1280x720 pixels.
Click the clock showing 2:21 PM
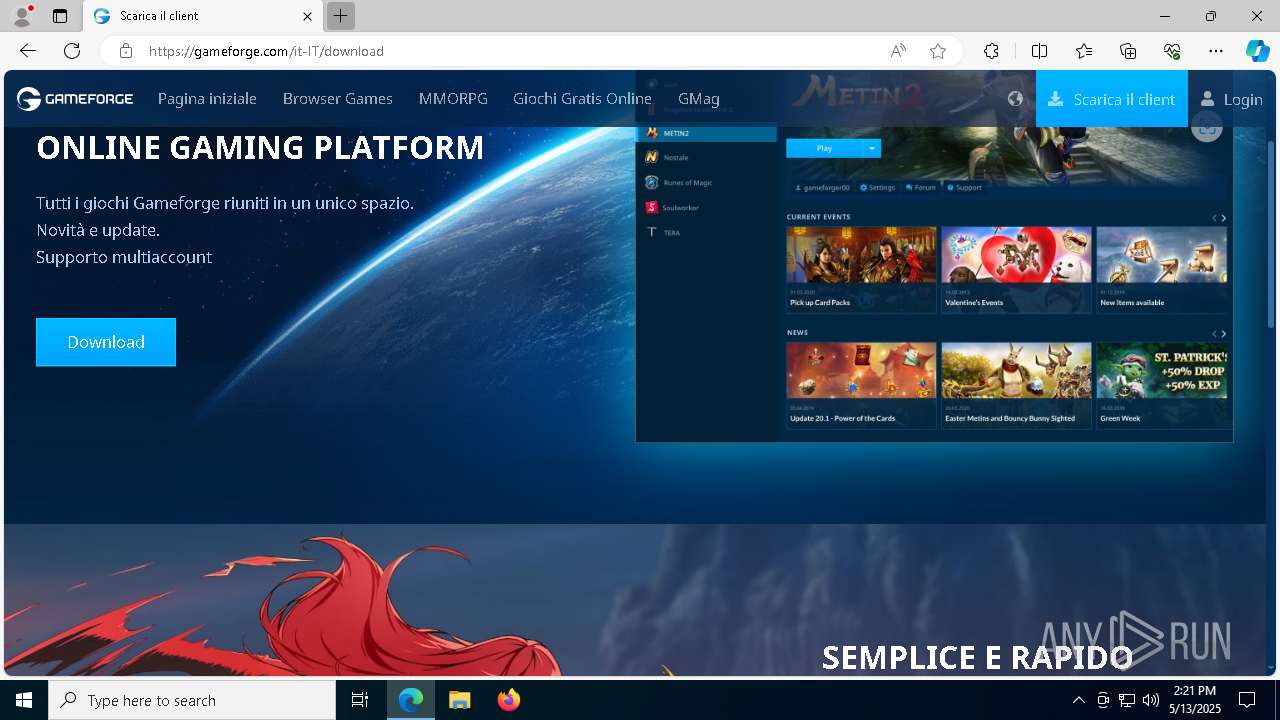(1195, 691)
